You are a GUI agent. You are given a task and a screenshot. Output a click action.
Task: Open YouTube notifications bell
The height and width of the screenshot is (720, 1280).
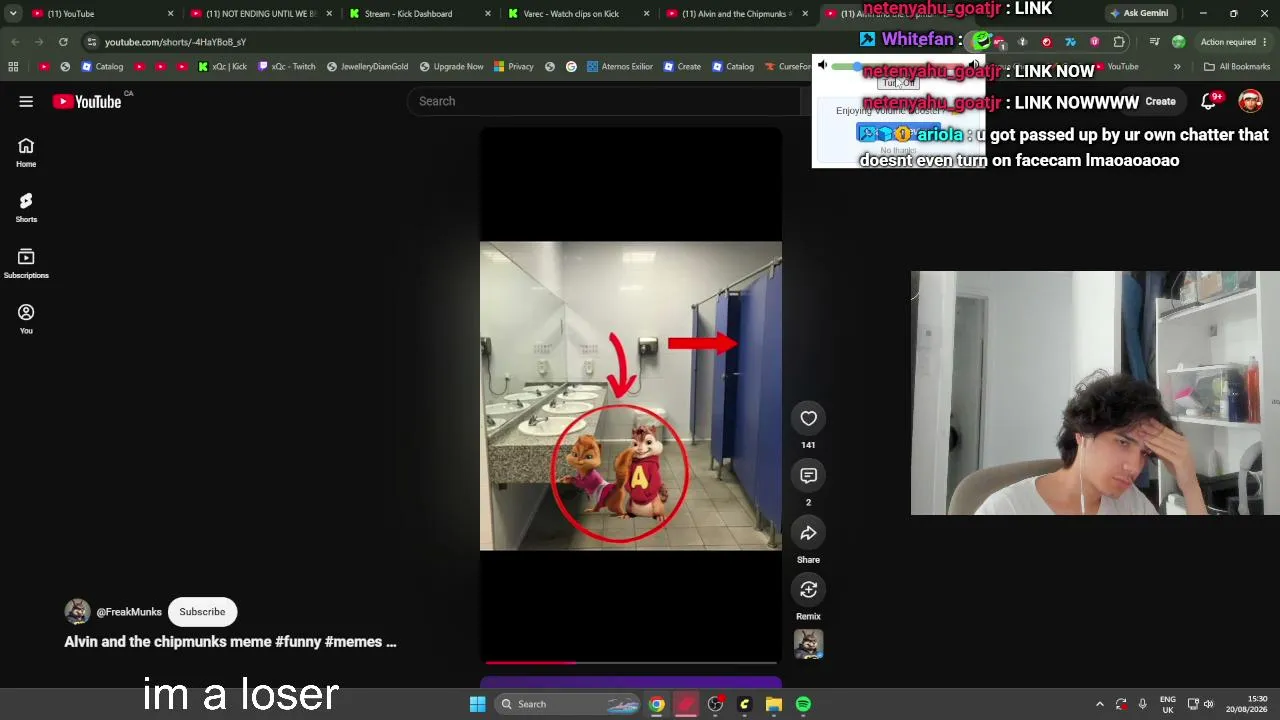coord(1208,101)
